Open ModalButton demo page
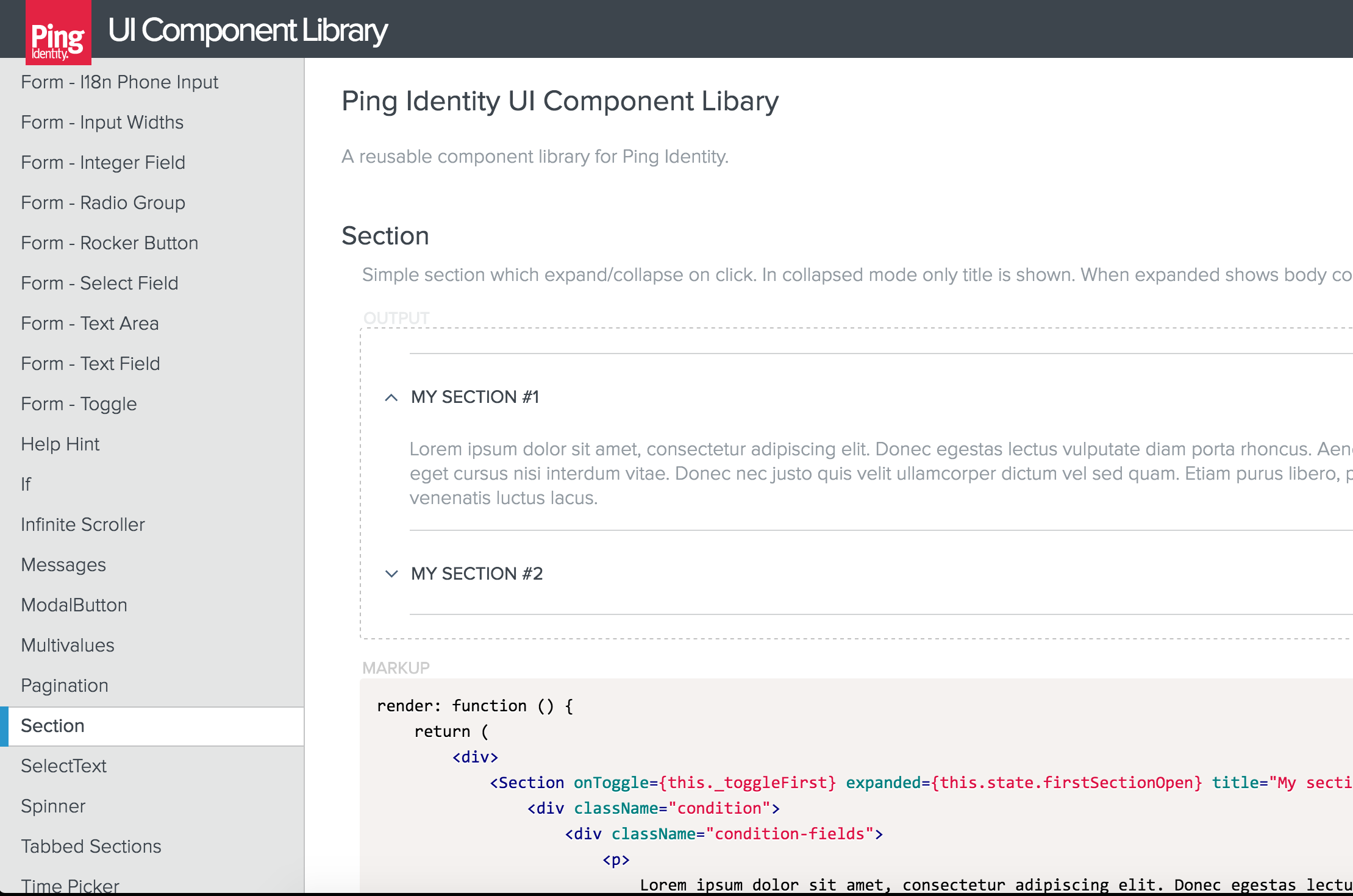 pyautogui.click(x=74, y=605)
